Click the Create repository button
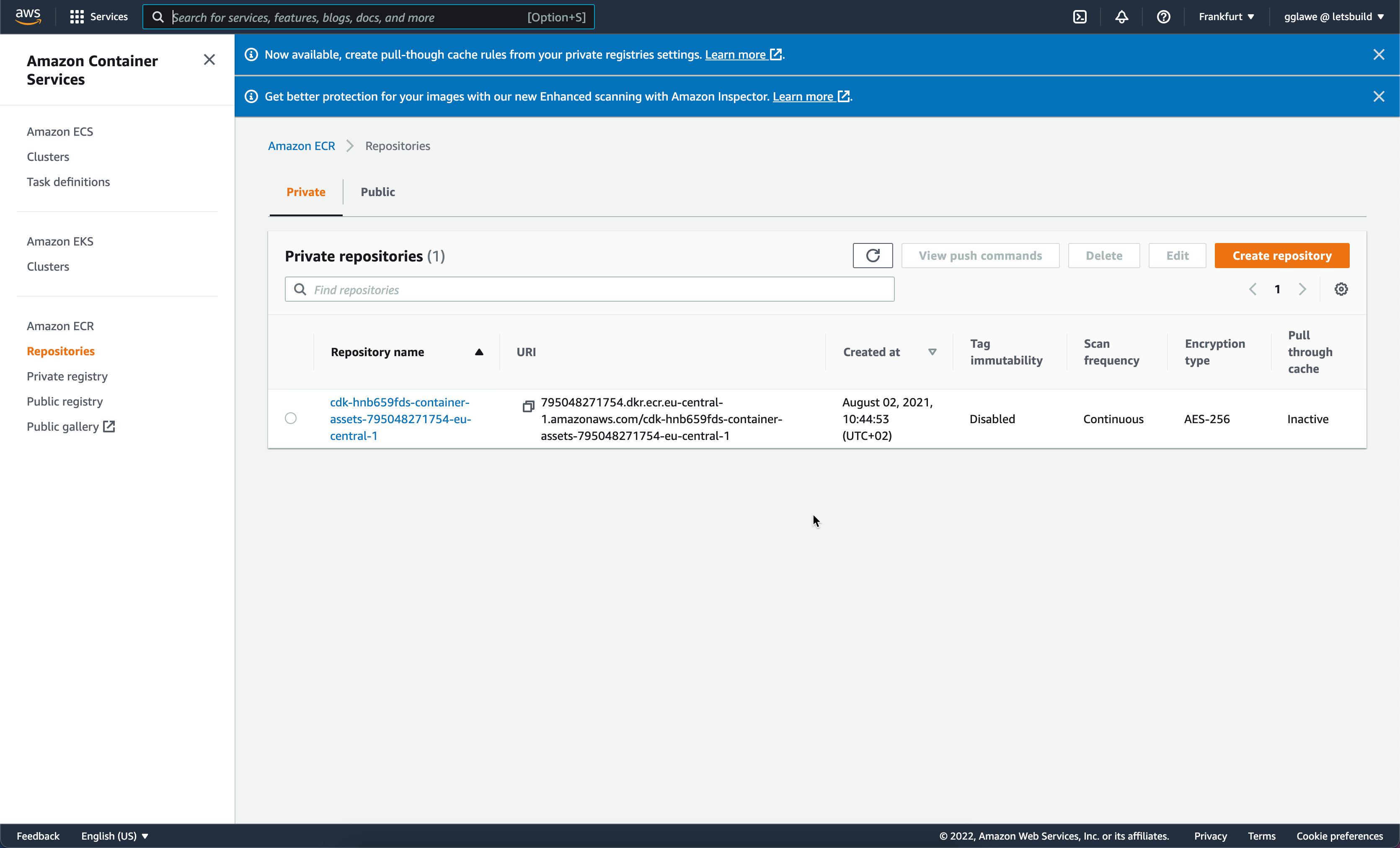This screenshot has height=848, width=1400. pos(1281,256)
